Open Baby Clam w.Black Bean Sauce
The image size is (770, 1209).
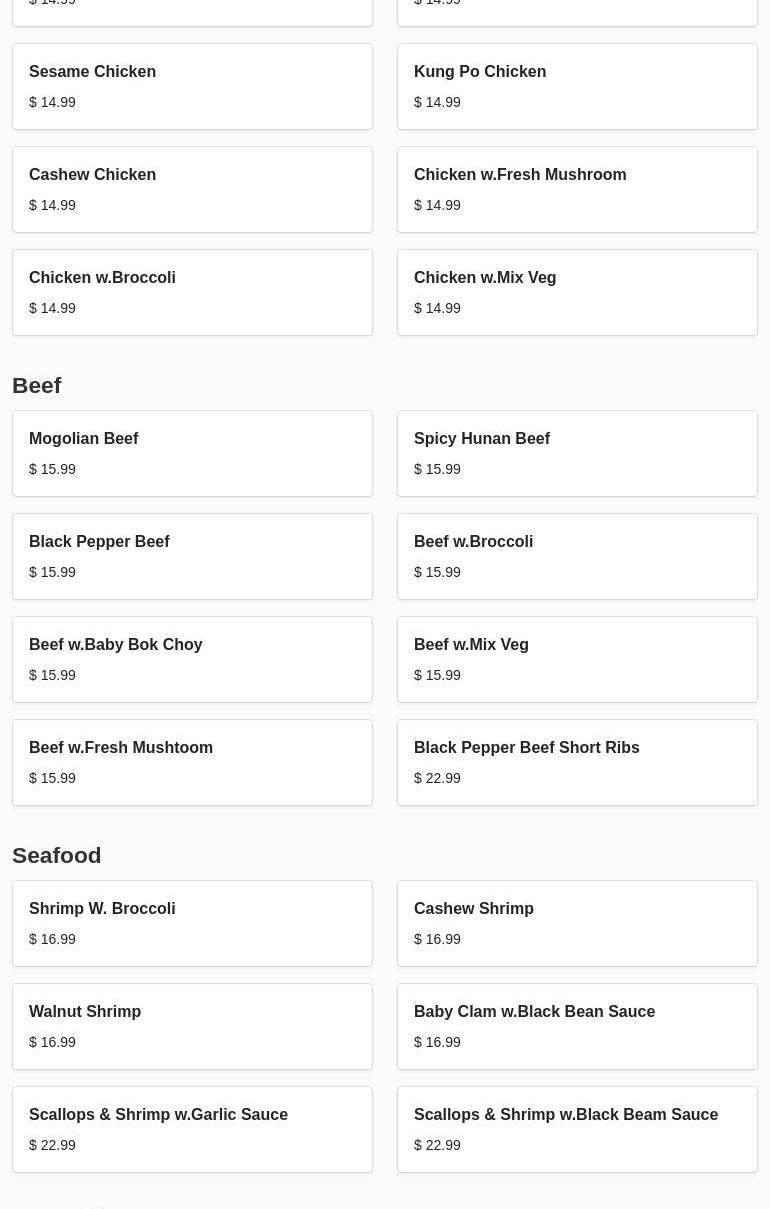tap(577, 1026)
